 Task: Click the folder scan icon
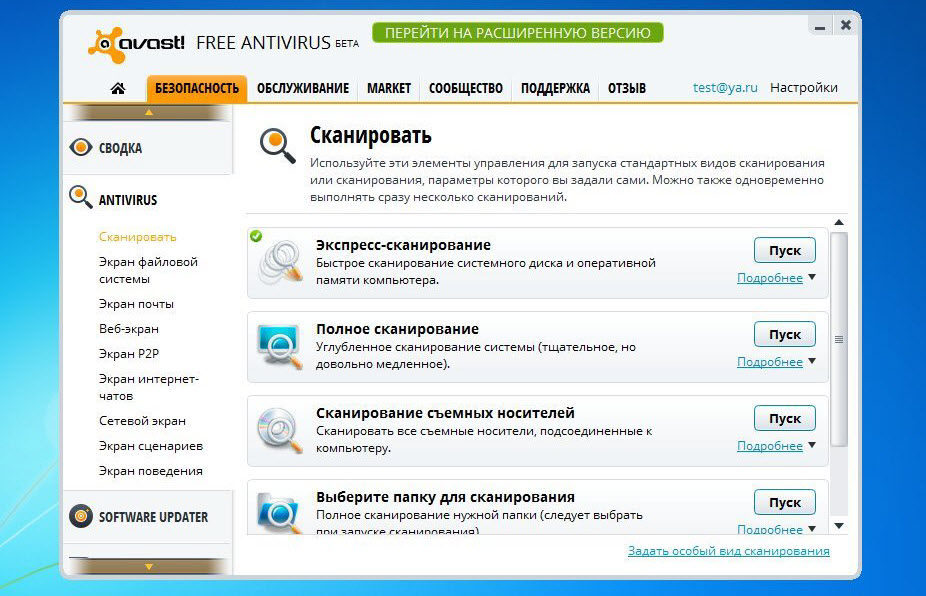click(278, 510)
